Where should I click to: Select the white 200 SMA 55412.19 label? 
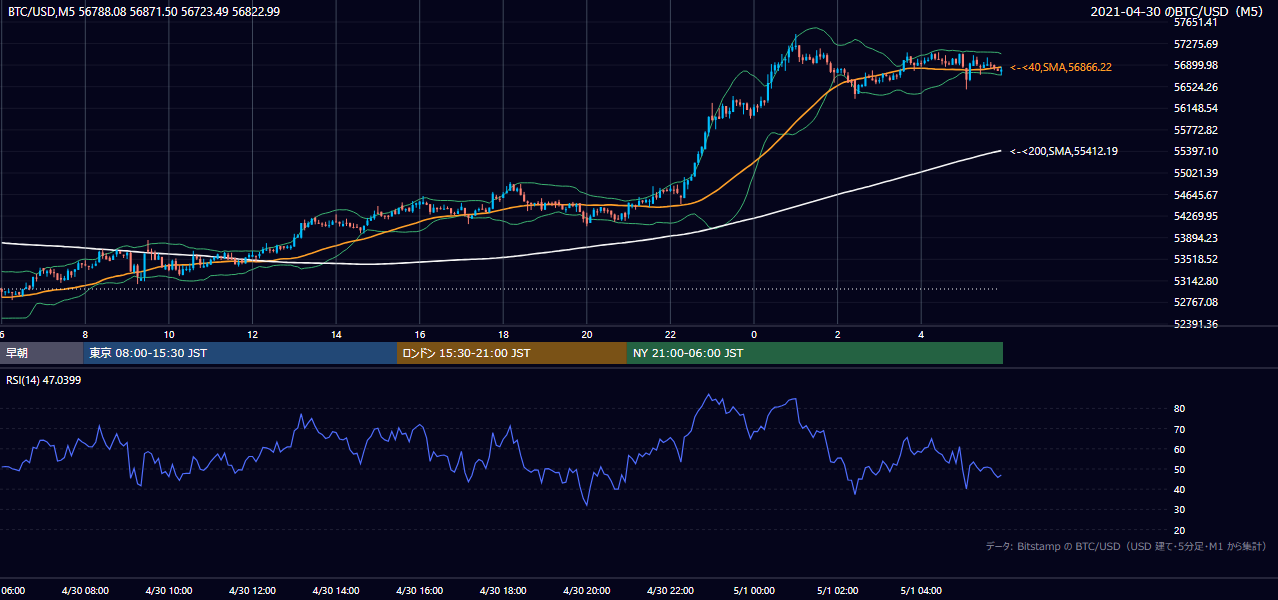point(1064,151)
